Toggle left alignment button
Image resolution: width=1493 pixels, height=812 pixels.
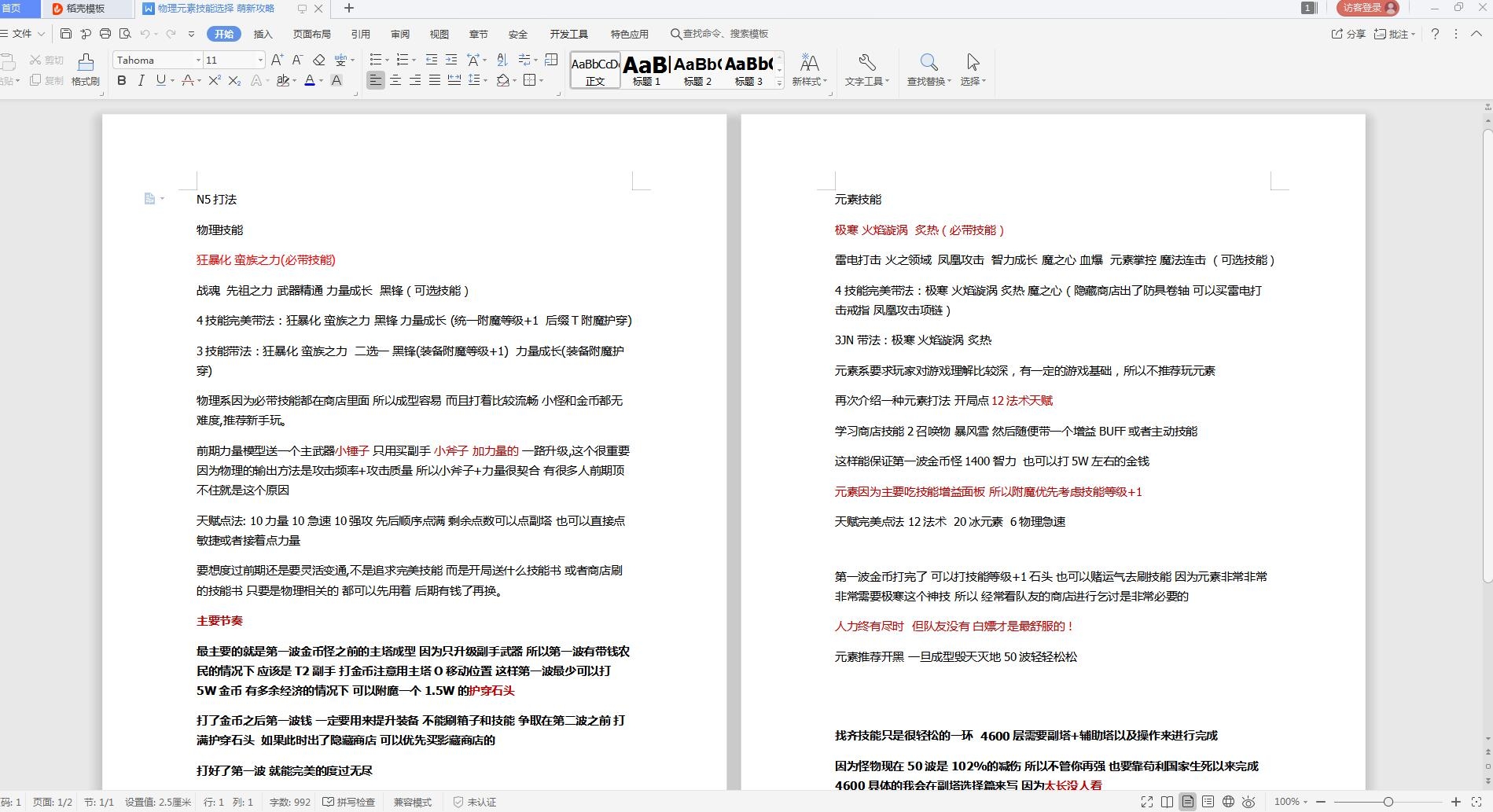(376, 80)
